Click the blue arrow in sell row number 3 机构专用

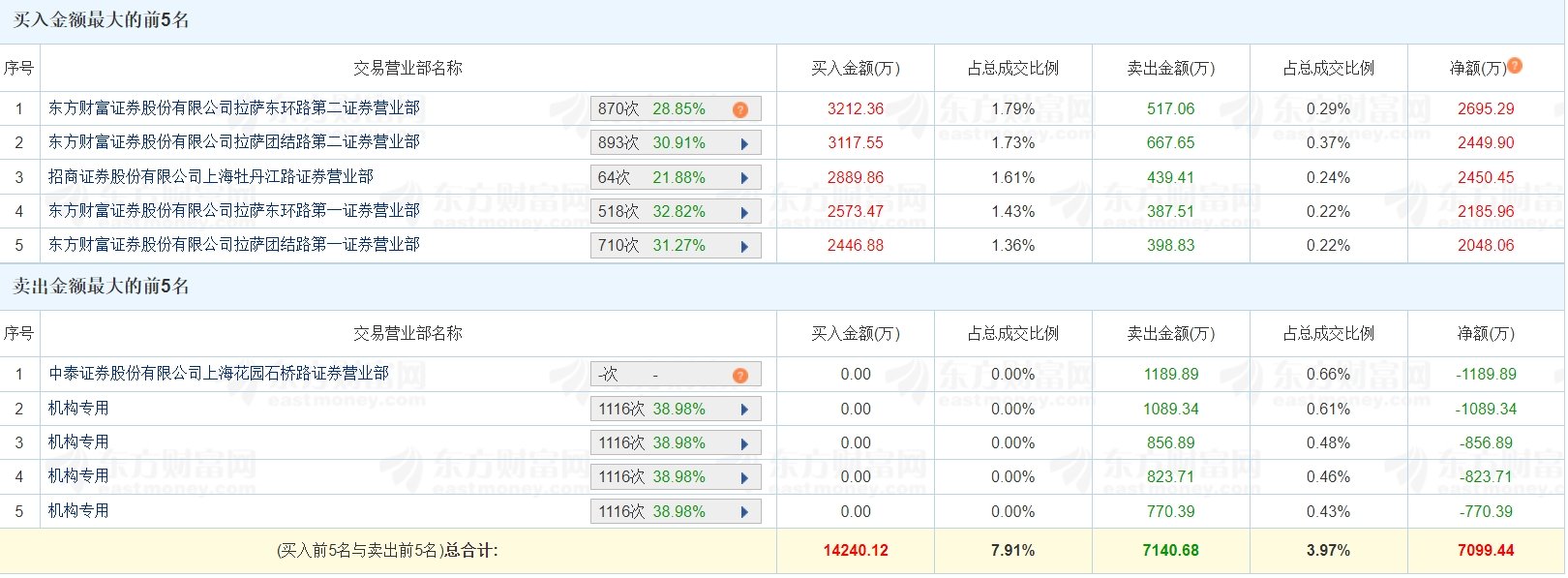(x=744, y=444)
